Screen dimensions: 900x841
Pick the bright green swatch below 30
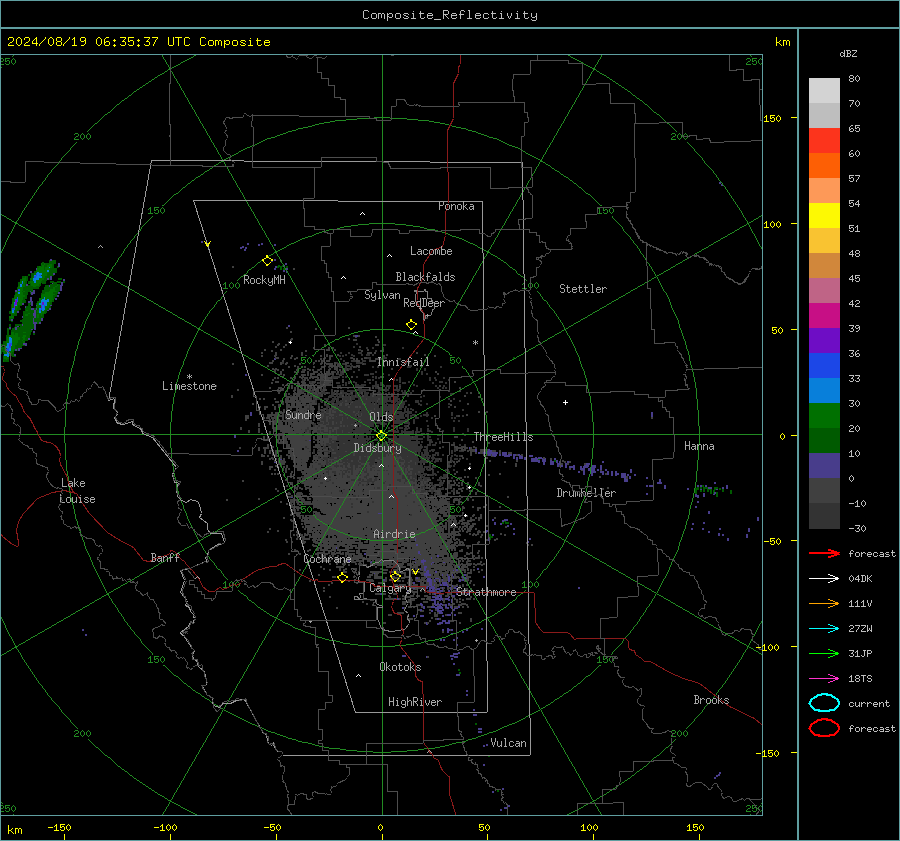tap(824, 415)
